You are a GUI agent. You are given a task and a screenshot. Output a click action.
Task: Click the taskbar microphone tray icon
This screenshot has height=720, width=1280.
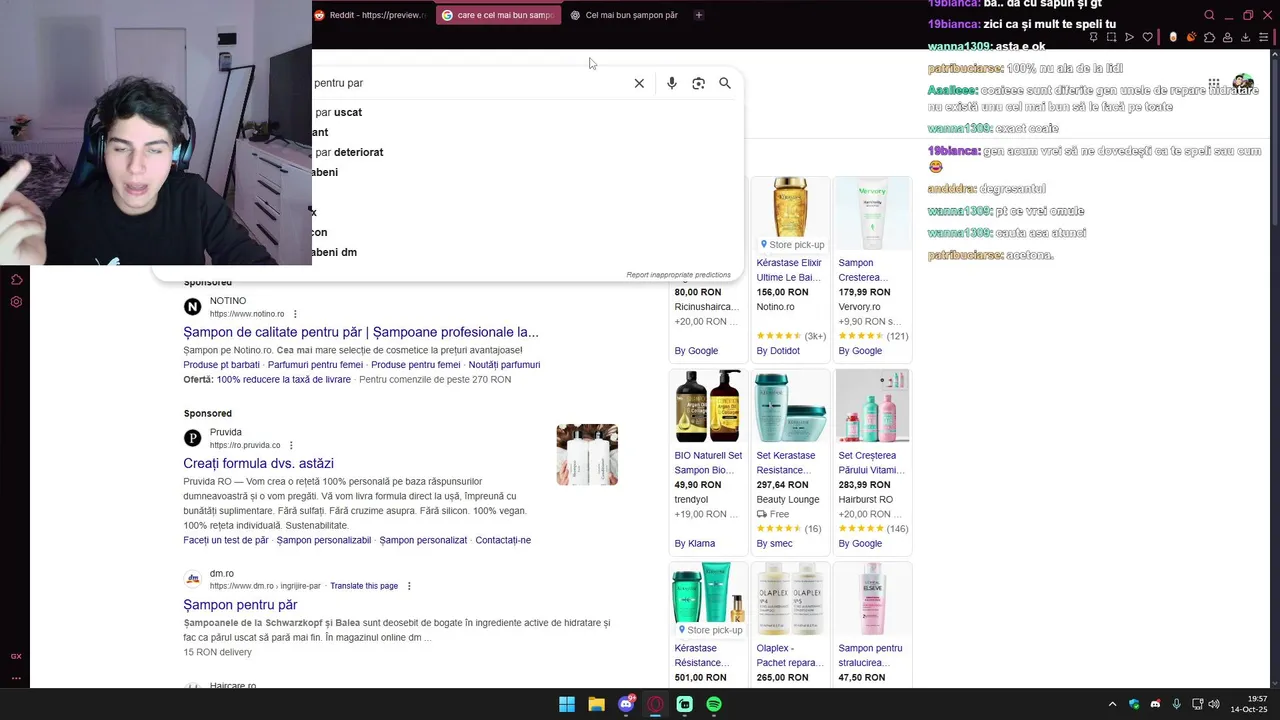1176,704
